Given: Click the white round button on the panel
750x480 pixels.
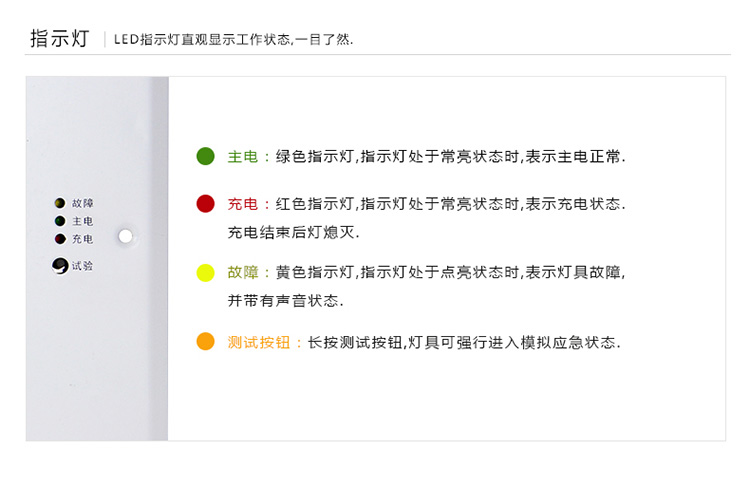Looking at the screenshot, I should tap(125, 237).
